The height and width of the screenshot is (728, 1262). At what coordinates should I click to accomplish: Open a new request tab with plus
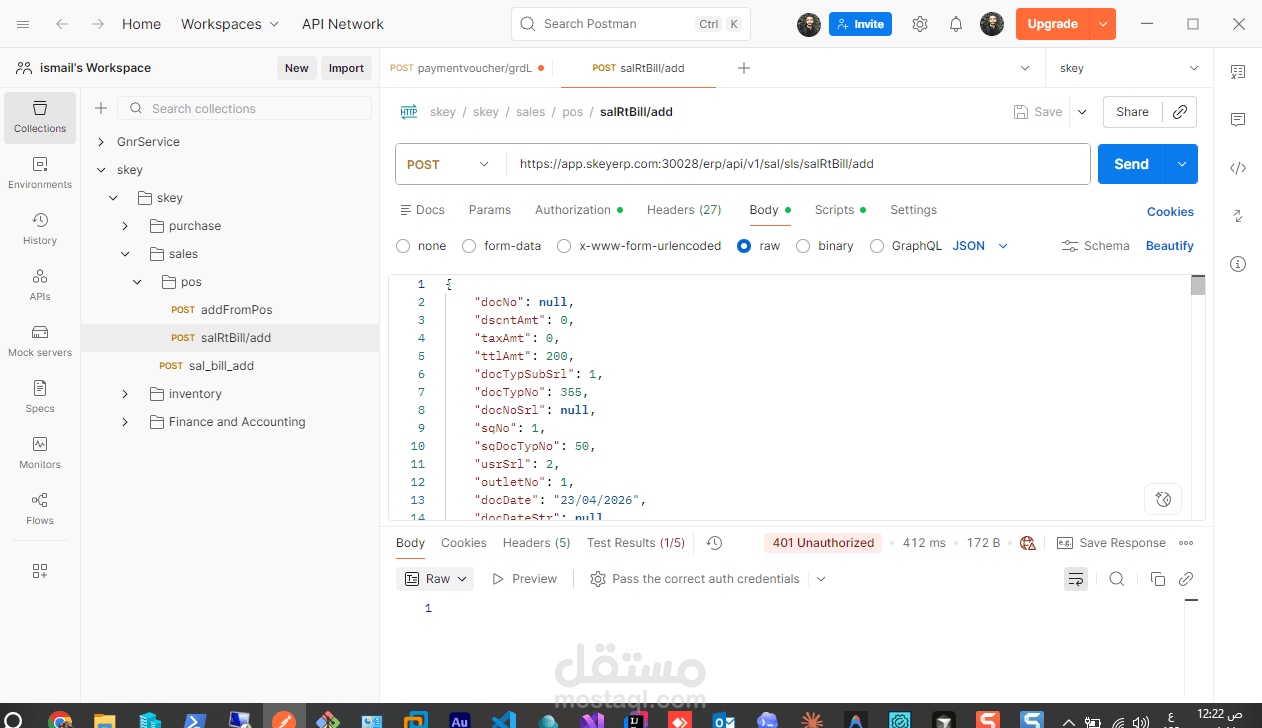[743, 68]
